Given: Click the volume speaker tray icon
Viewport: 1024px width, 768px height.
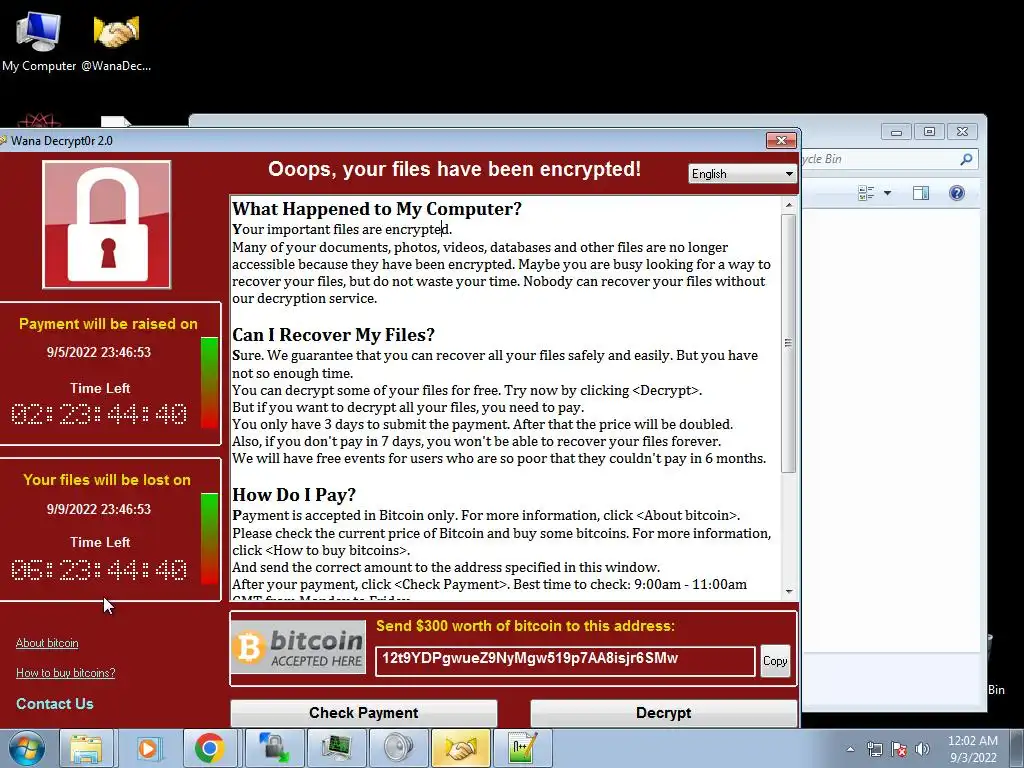Looking at the screenshot, I should tap(922, 749).
